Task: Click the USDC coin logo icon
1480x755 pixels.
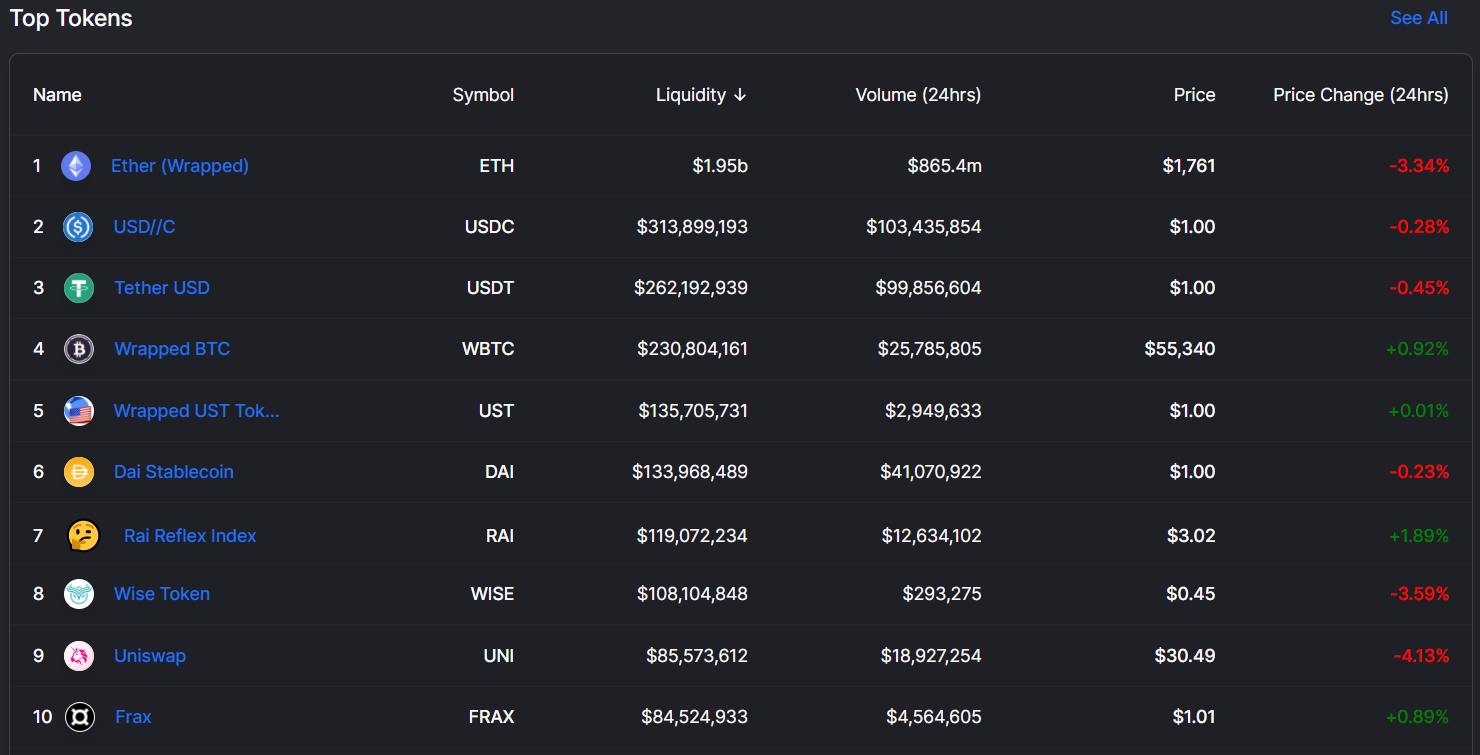Action: [78, 227]
